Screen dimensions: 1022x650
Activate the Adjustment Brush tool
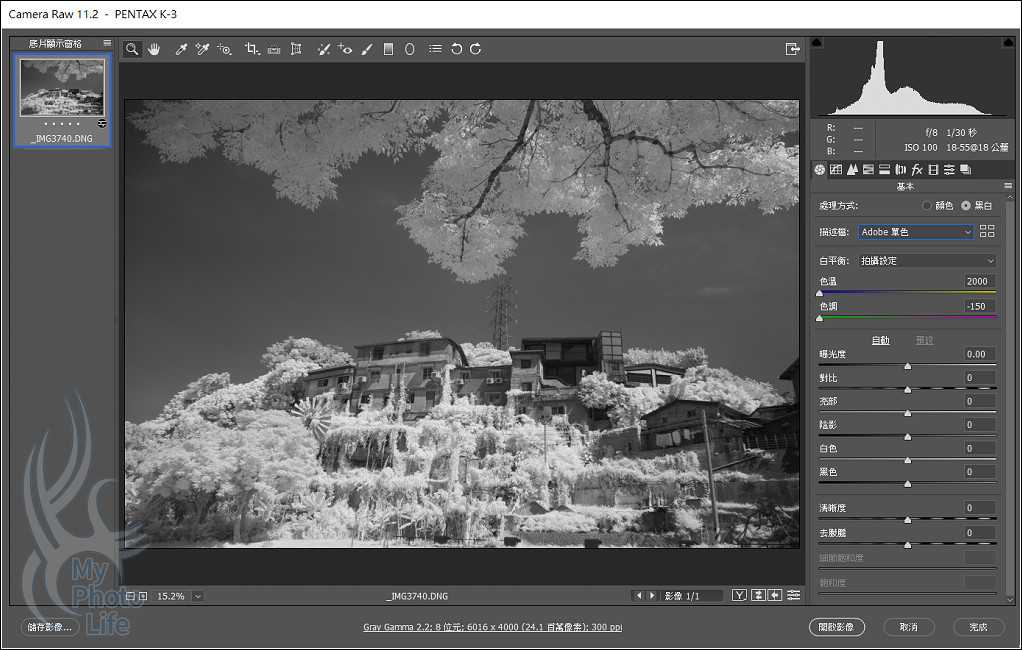pos(367,49)
